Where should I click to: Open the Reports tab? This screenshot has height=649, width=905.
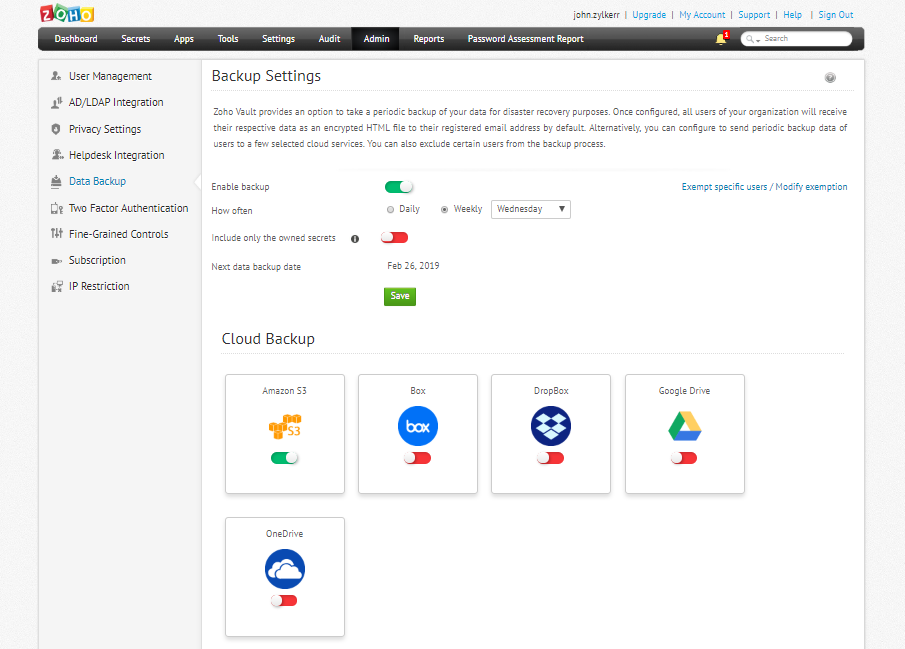429,39
